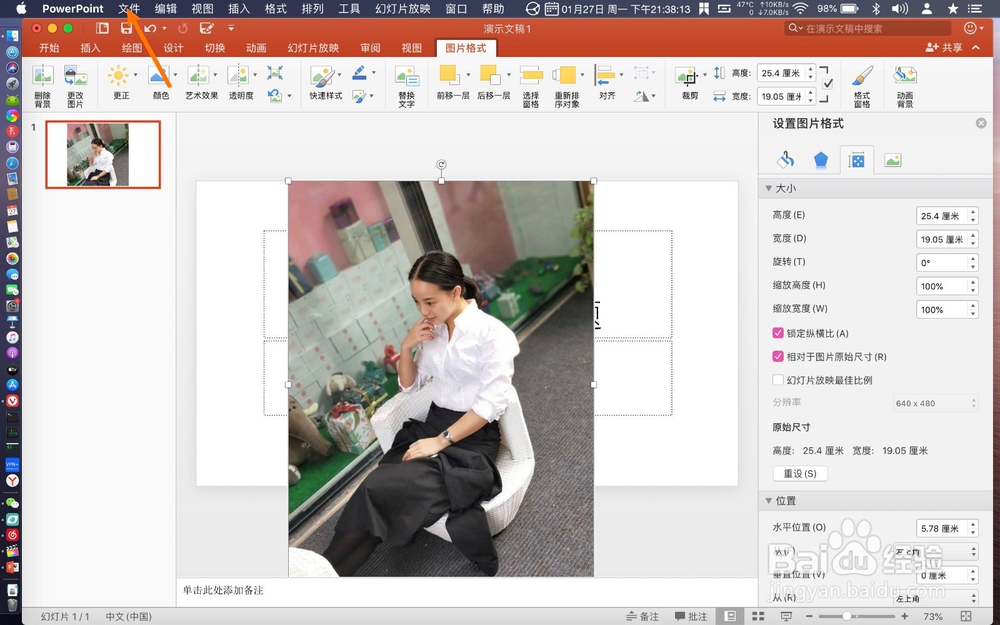The image size is (1000, 625).
Task: Click the 对齐 (Align) icon
Action: (x=607, y=78)
